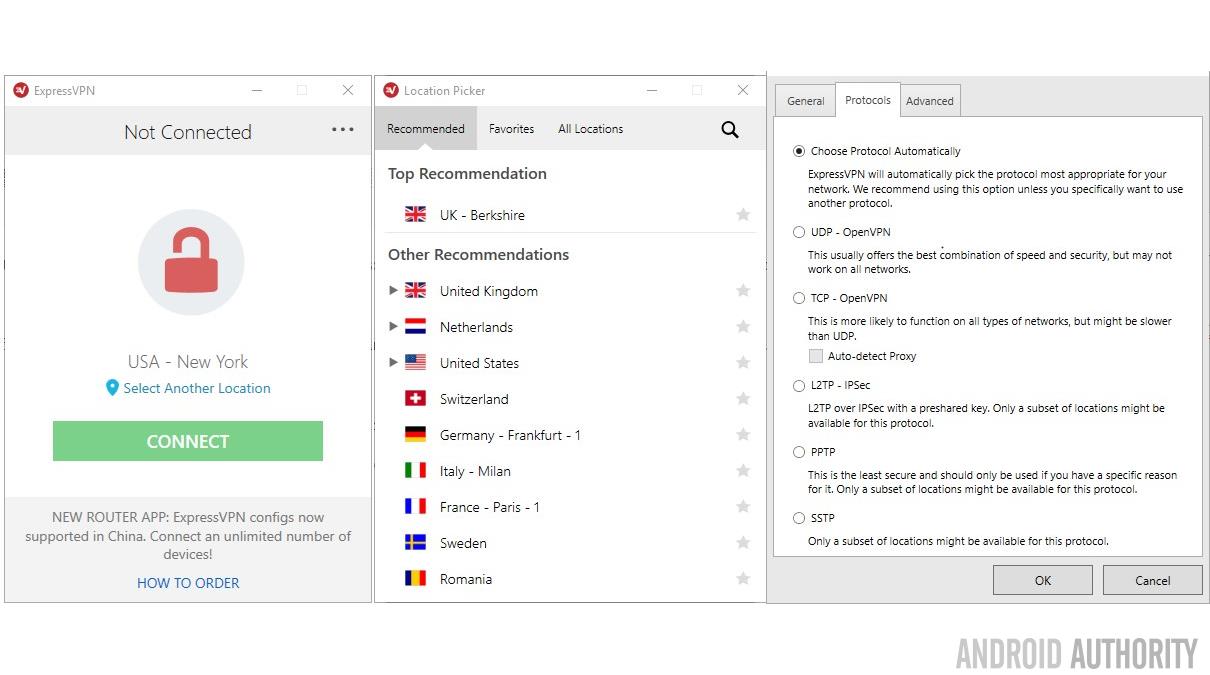Star the Romania location
The width and height of the screenshot is (1210, 675).
click(743, 578)
